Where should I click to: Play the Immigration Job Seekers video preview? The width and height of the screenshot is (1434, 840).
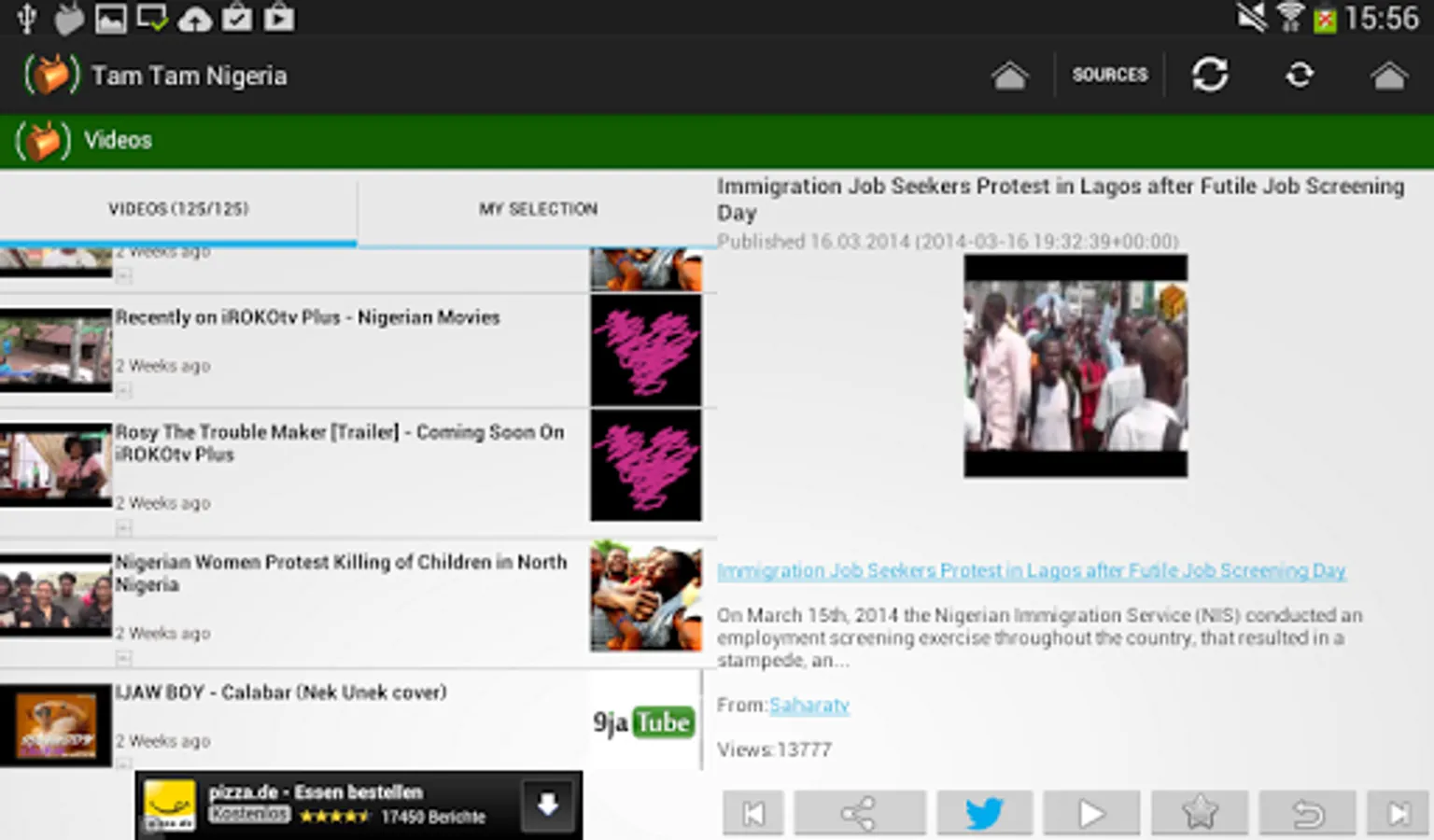(x=1075, y=366)
